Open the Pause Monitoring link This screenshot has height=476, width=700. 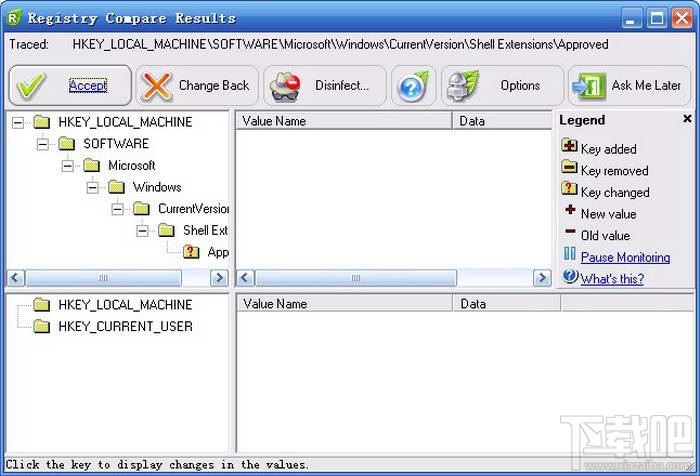click(x=625, y=258)
